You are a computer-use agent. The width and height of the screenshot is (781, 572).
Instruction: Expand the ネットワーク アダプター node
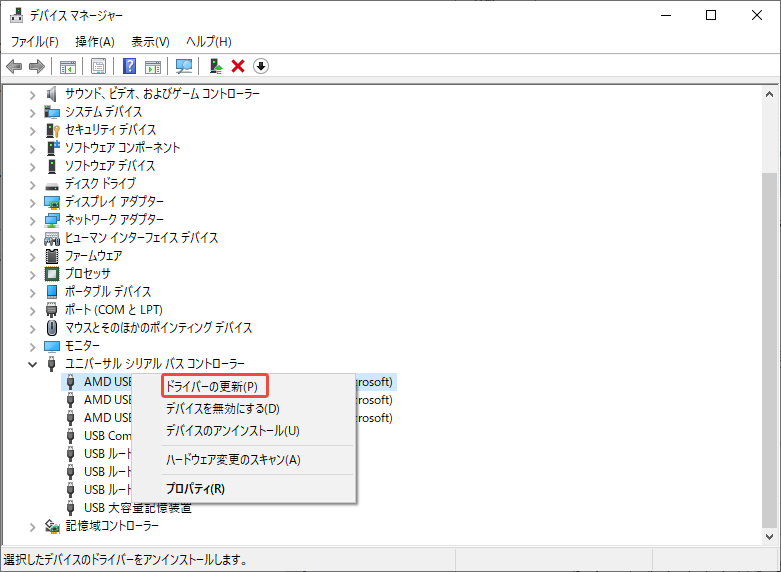32,221
